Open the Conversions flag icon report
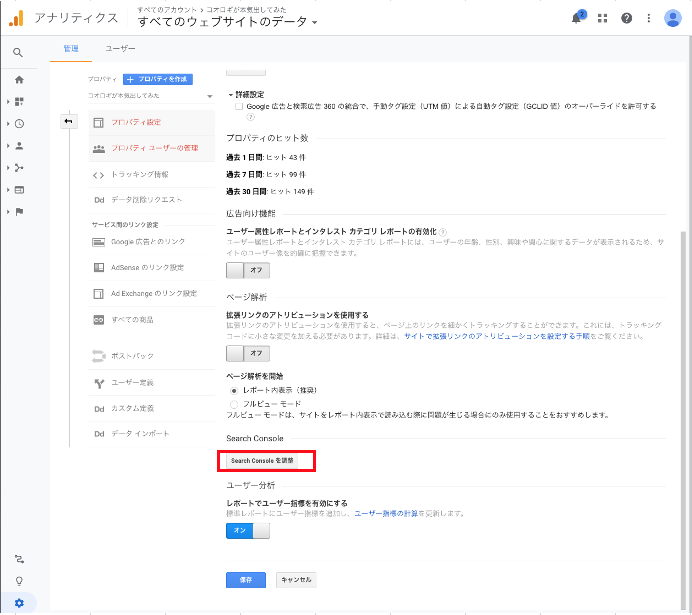Screen dimensions: 692x615 19,211
